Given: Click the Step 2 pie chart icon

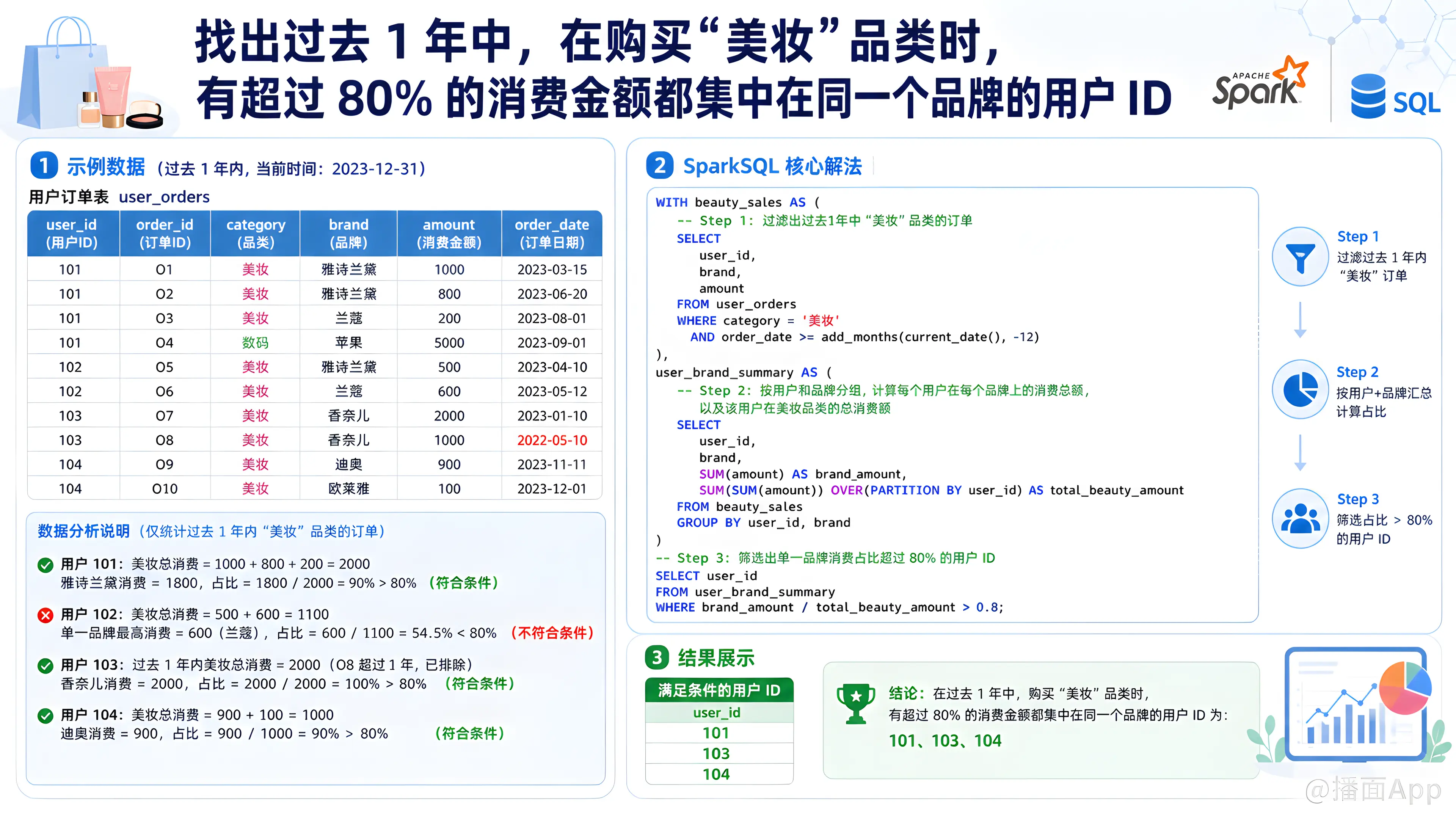Looking at the screenshot, I should pyautogui.click(x=1300, y=389).
